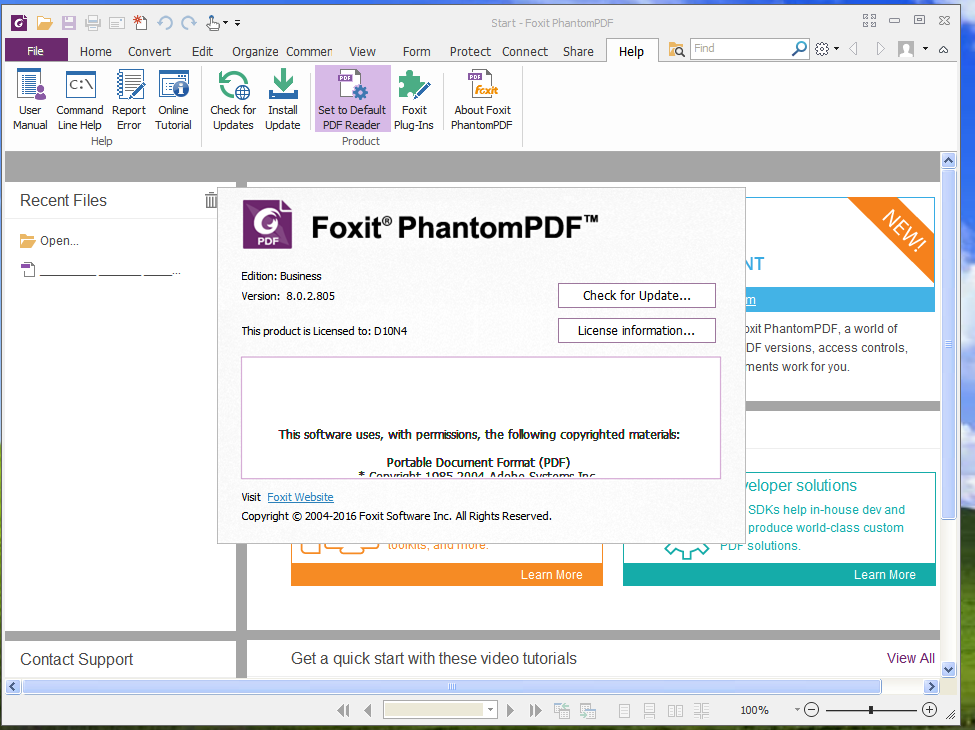Click the folder search icon beside Find
Screen dimensions: 975x730
(x=676, y=49)
